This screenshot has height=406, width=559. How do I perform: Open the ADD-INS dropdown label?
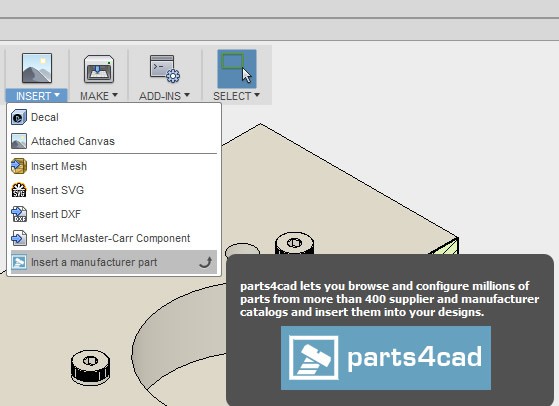click(164, 96)
